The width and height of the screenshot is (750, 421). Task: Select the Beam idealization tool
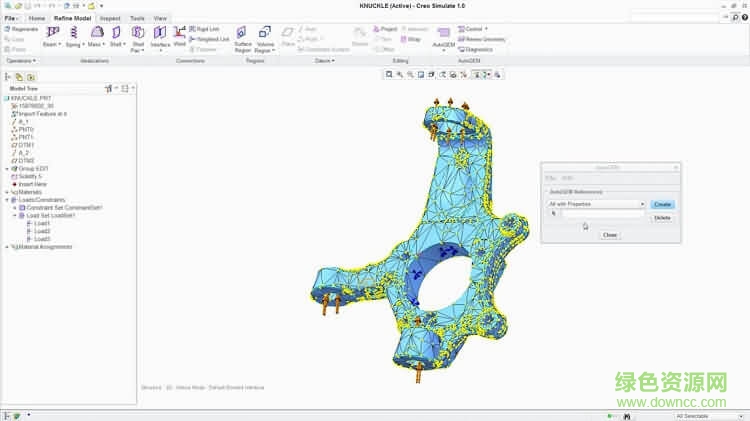(x=50, y=35)
